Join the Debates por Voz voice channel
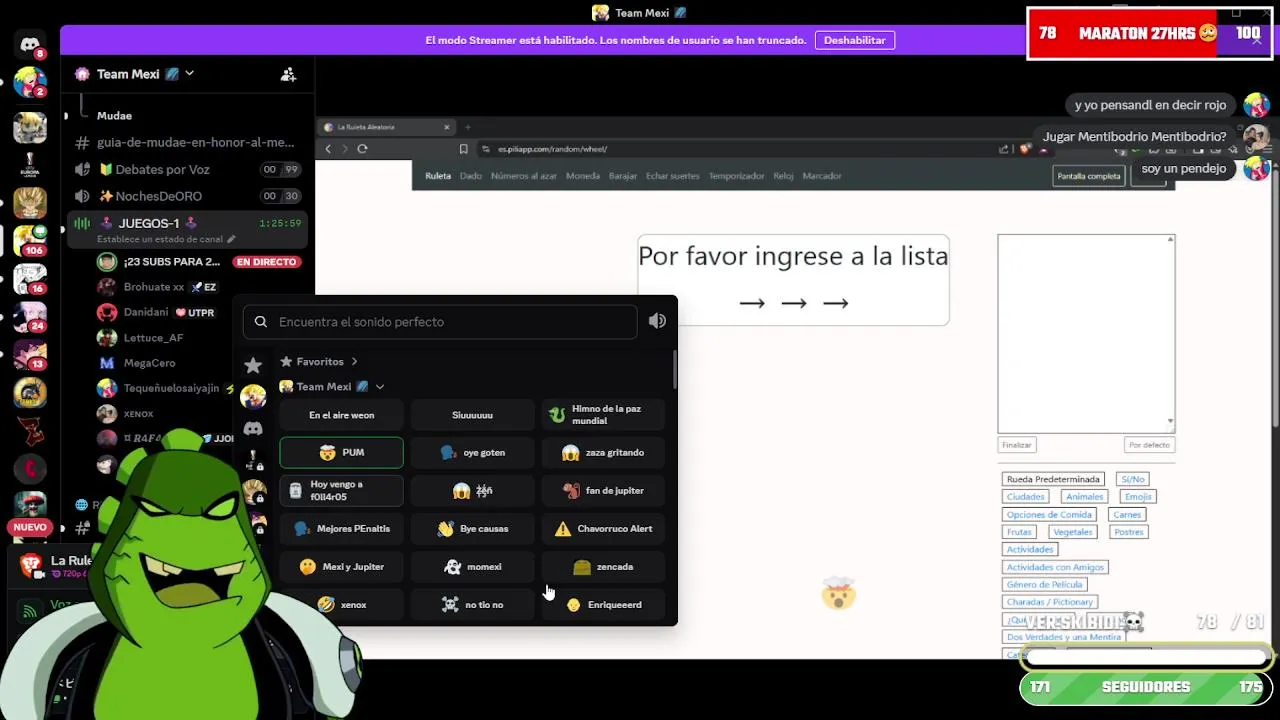This screenshot has width=1280, height=720. pyautogui.click(x=186, y=170)
